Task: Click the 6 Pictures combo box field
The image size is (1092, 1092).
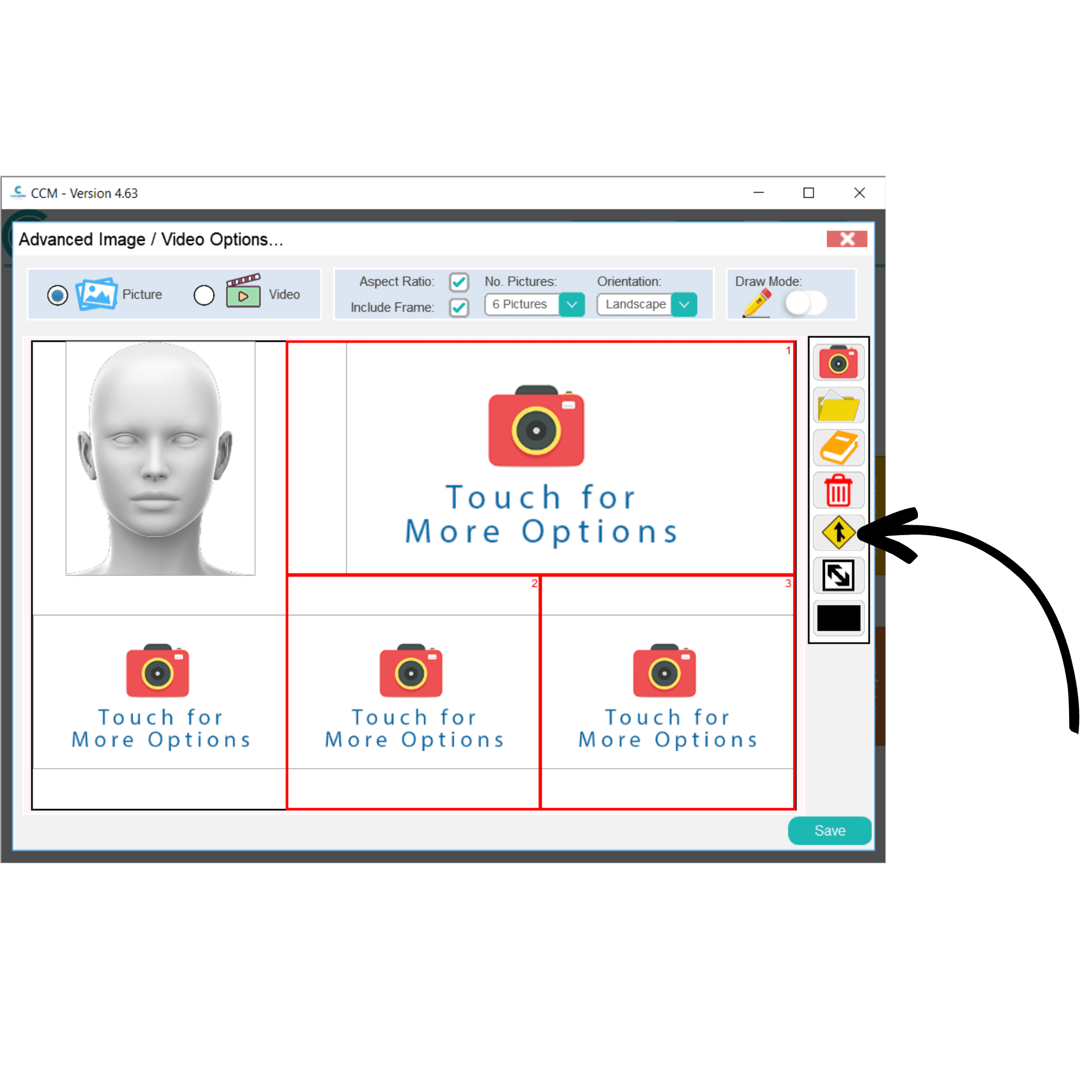Action: point(534,305)
